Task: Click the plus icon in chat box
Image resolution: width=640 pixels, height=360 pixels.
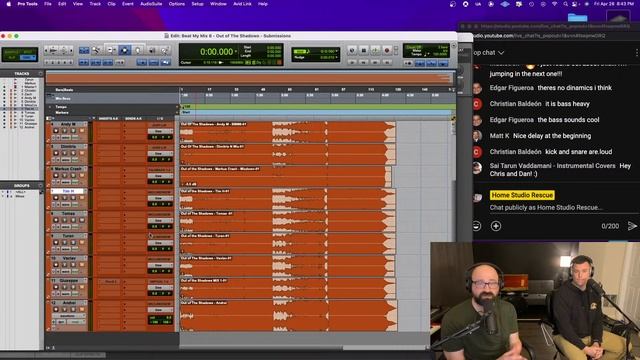Action: (x=496, y=226)
